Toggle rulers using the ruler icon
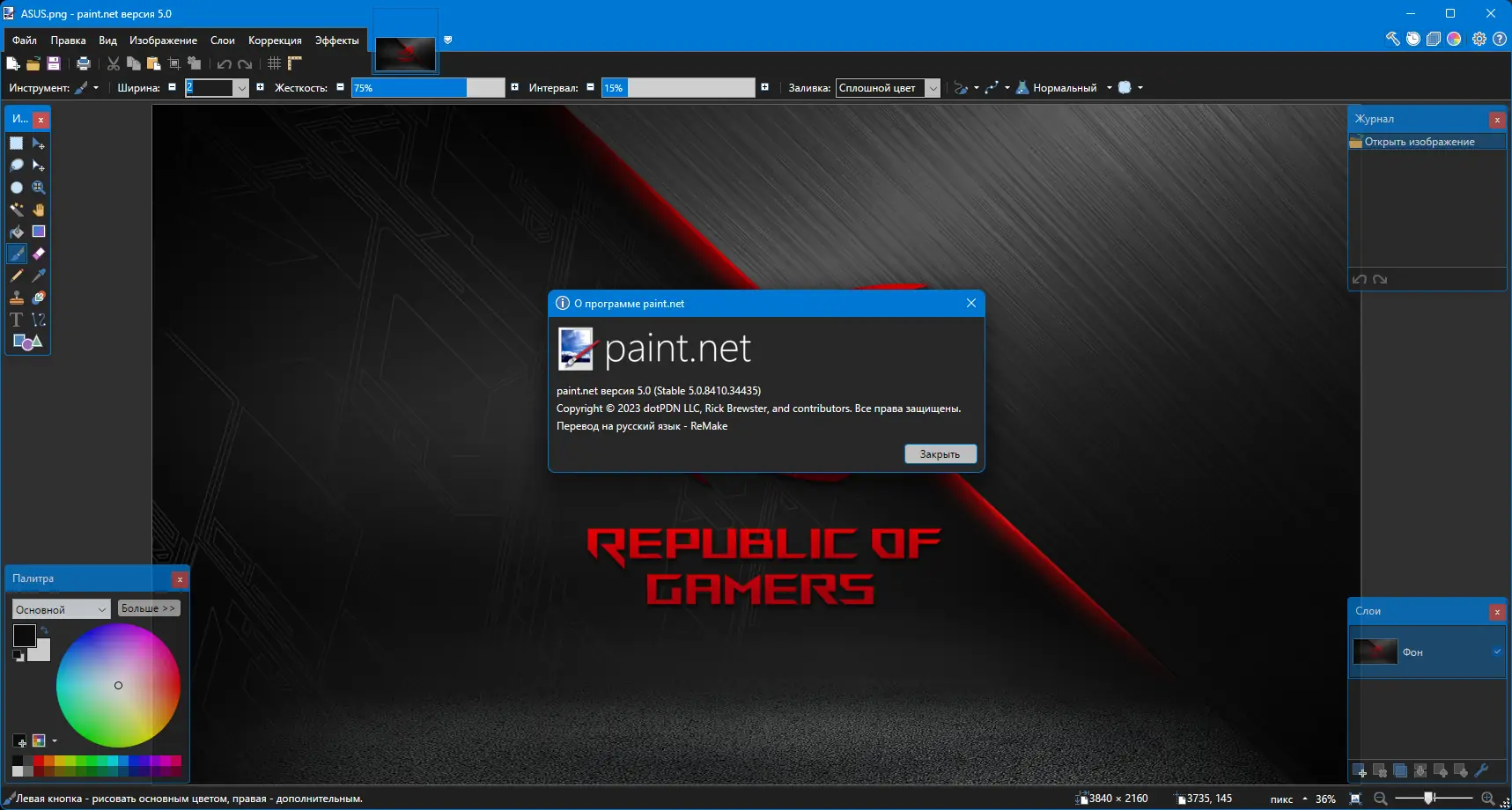The height and width of the screenshot is (810, 1512). [295, 63]
